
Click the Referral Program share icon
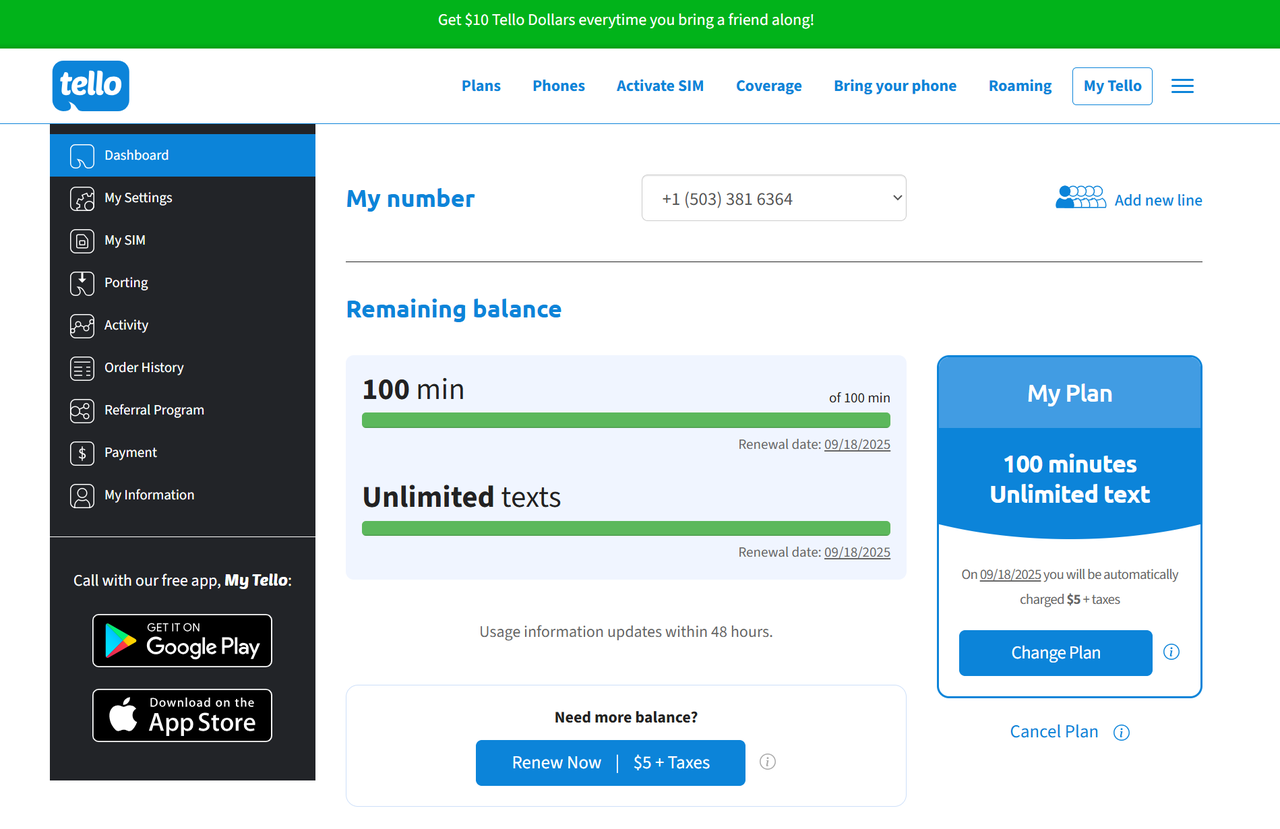[82, 411]
